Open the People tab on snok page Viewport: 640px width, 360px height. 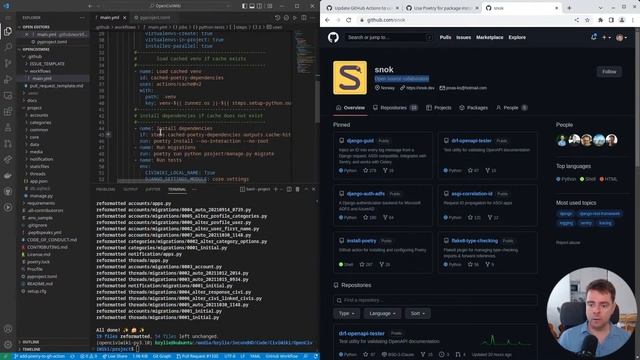pyautogui.click(x=511, y=108)
